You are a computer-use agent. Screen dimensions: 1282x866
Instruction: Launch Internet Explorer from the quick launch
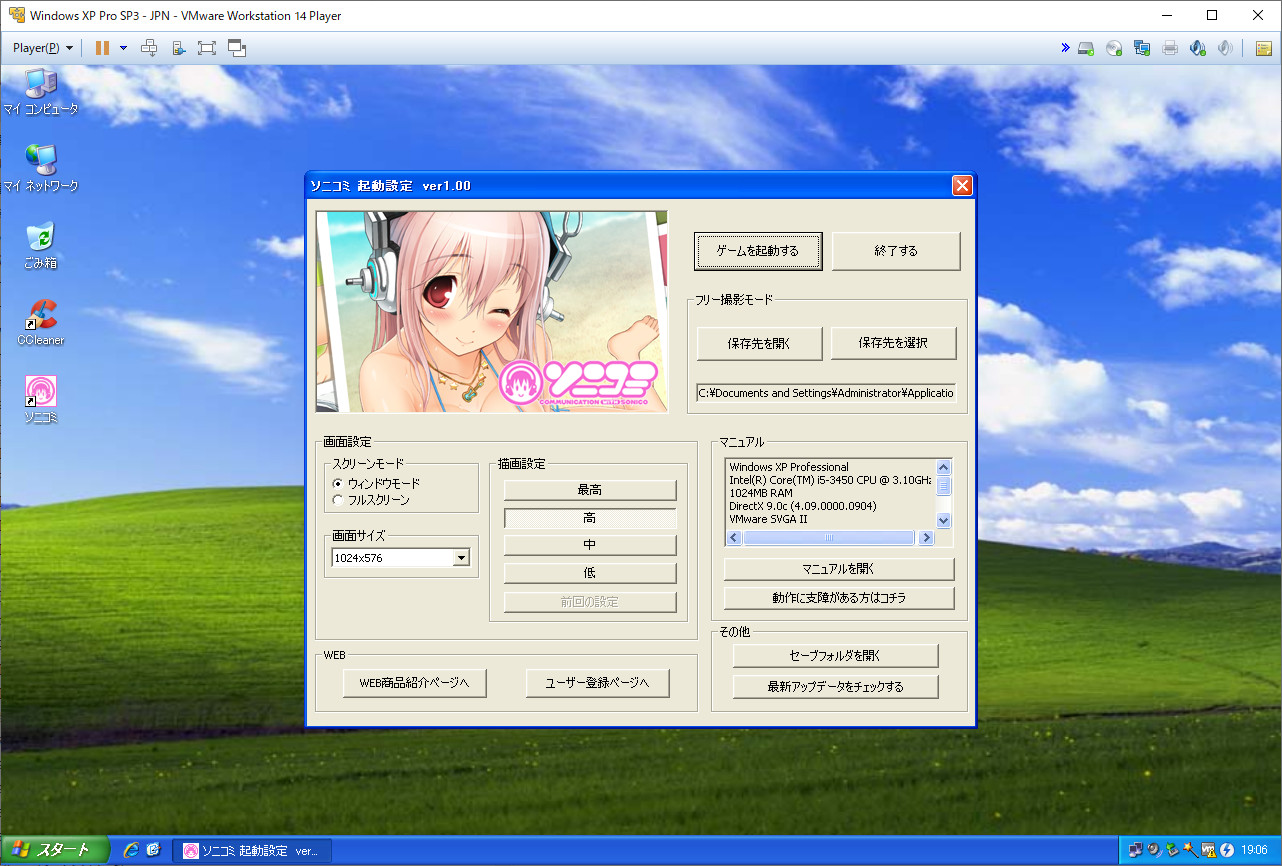(x=131, y=850)
